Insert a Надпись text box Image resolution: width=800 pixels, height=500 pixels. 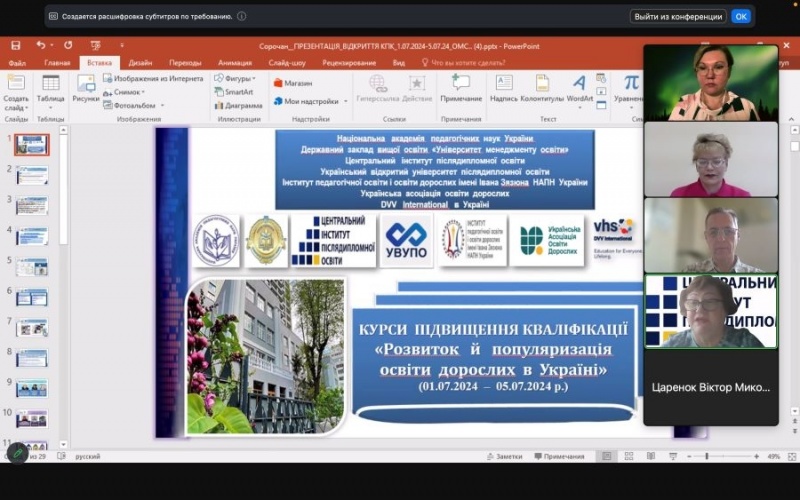coord(504,88)
